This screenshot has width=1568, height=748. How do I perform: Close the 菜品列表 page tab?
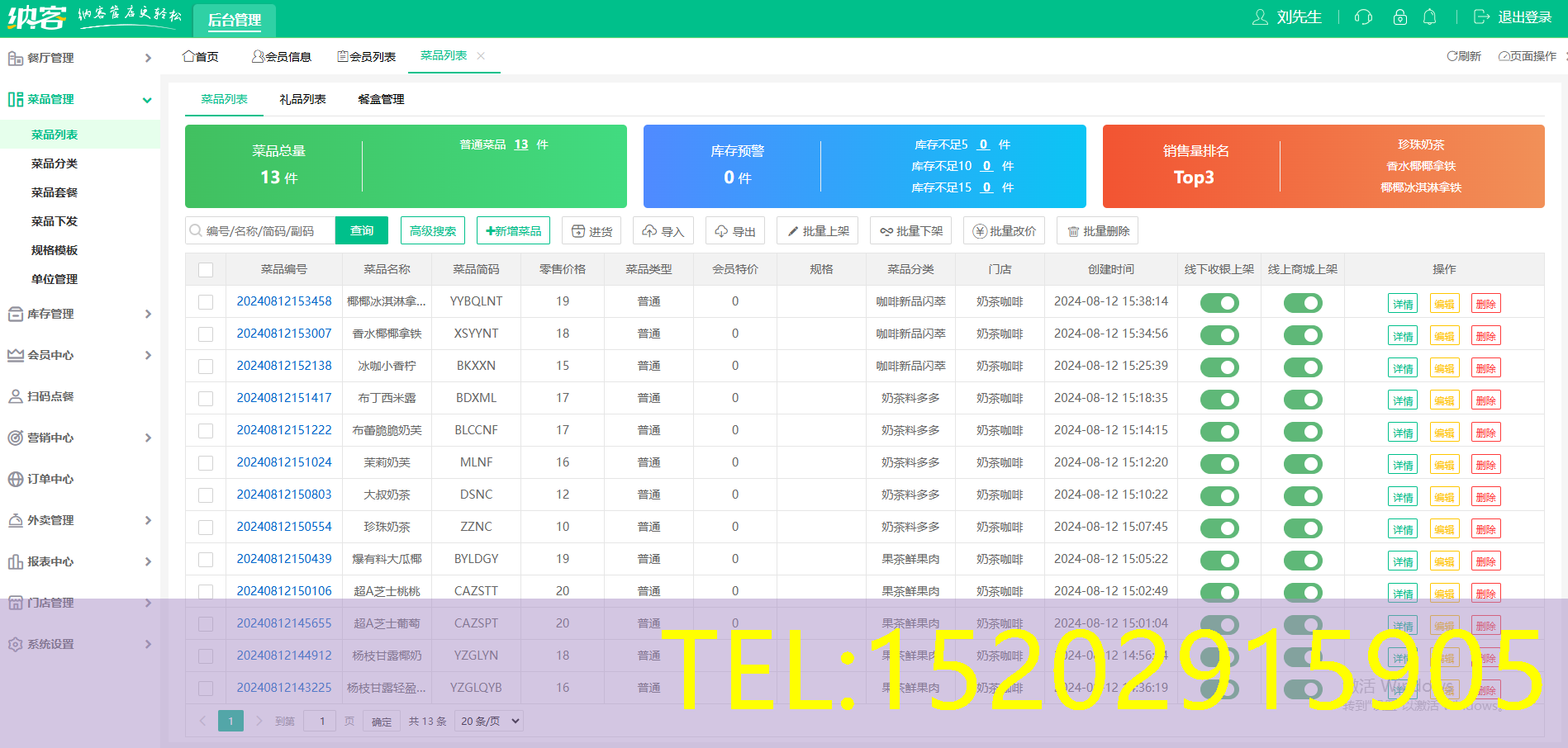click(481, 55)
